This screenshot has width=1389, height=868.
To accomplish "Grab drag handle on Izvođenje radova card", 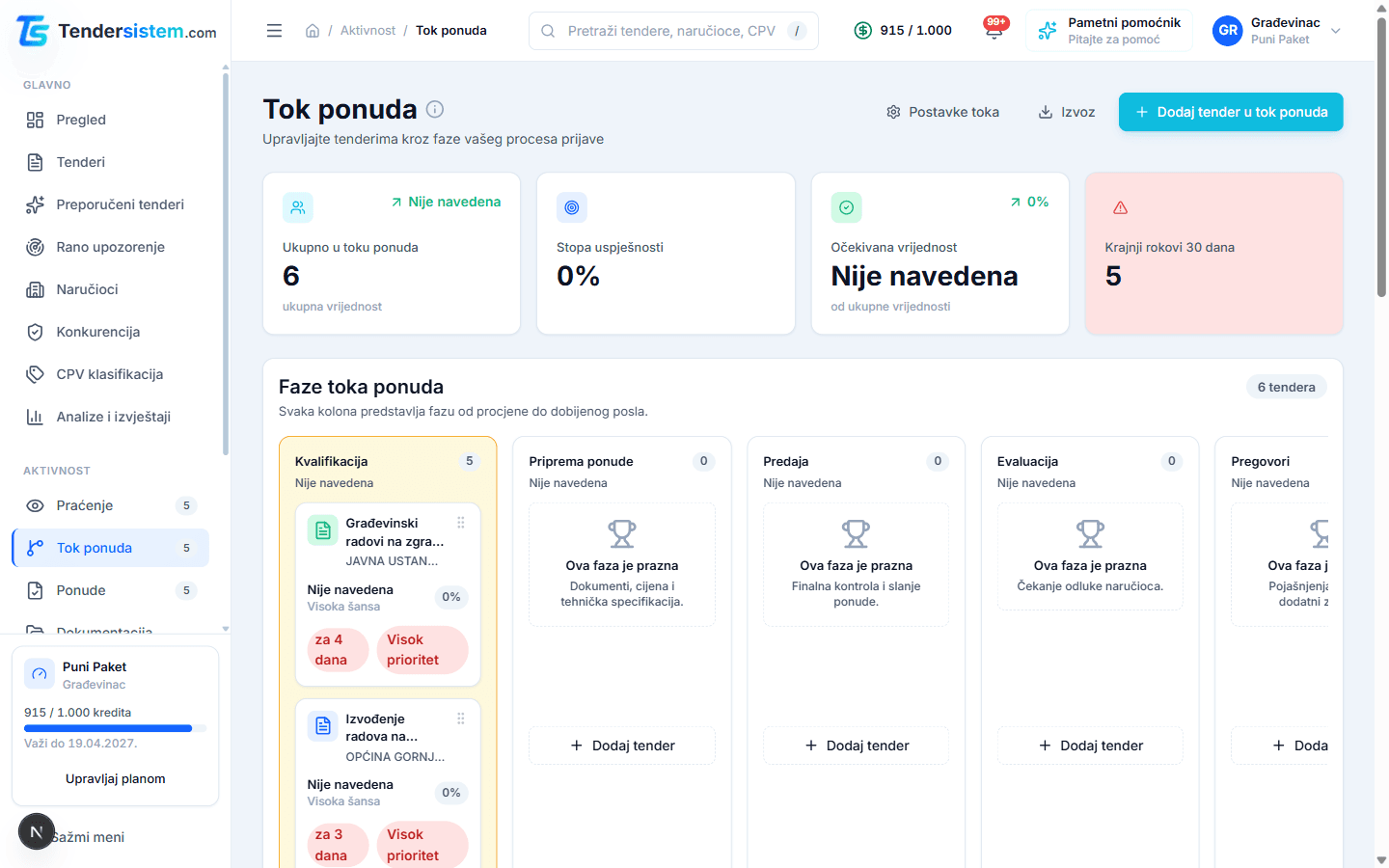I will tap(461, 719).
